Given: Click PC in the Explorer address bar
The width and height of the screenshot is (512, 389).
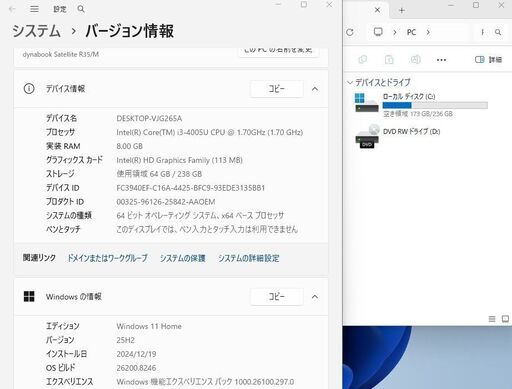Looking at the screenshot, I should pos(411,32).
